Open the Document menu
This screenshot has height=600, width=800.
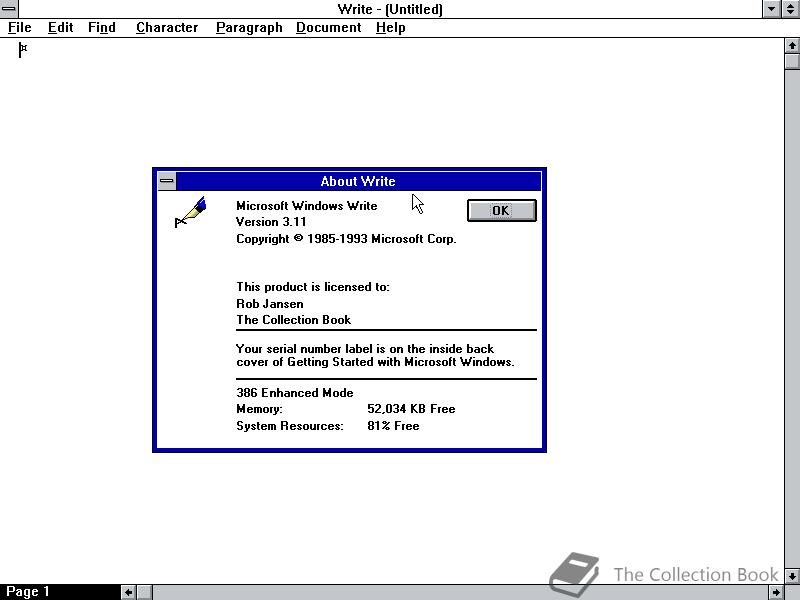coord(329,28)
